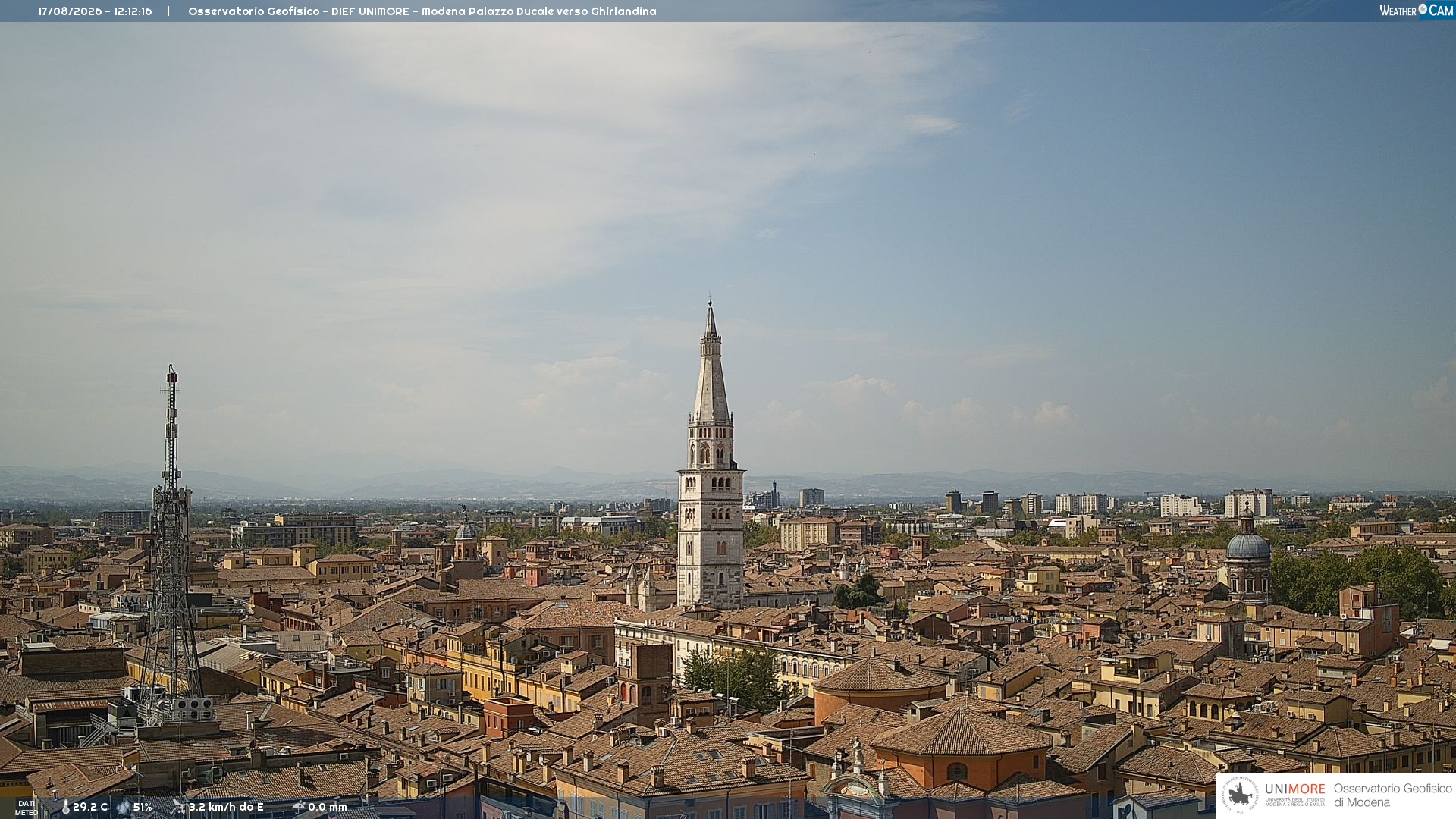Screen dimensions: 1456x819
Task: Click the 51% humidity value
Action: coord(143,807)
